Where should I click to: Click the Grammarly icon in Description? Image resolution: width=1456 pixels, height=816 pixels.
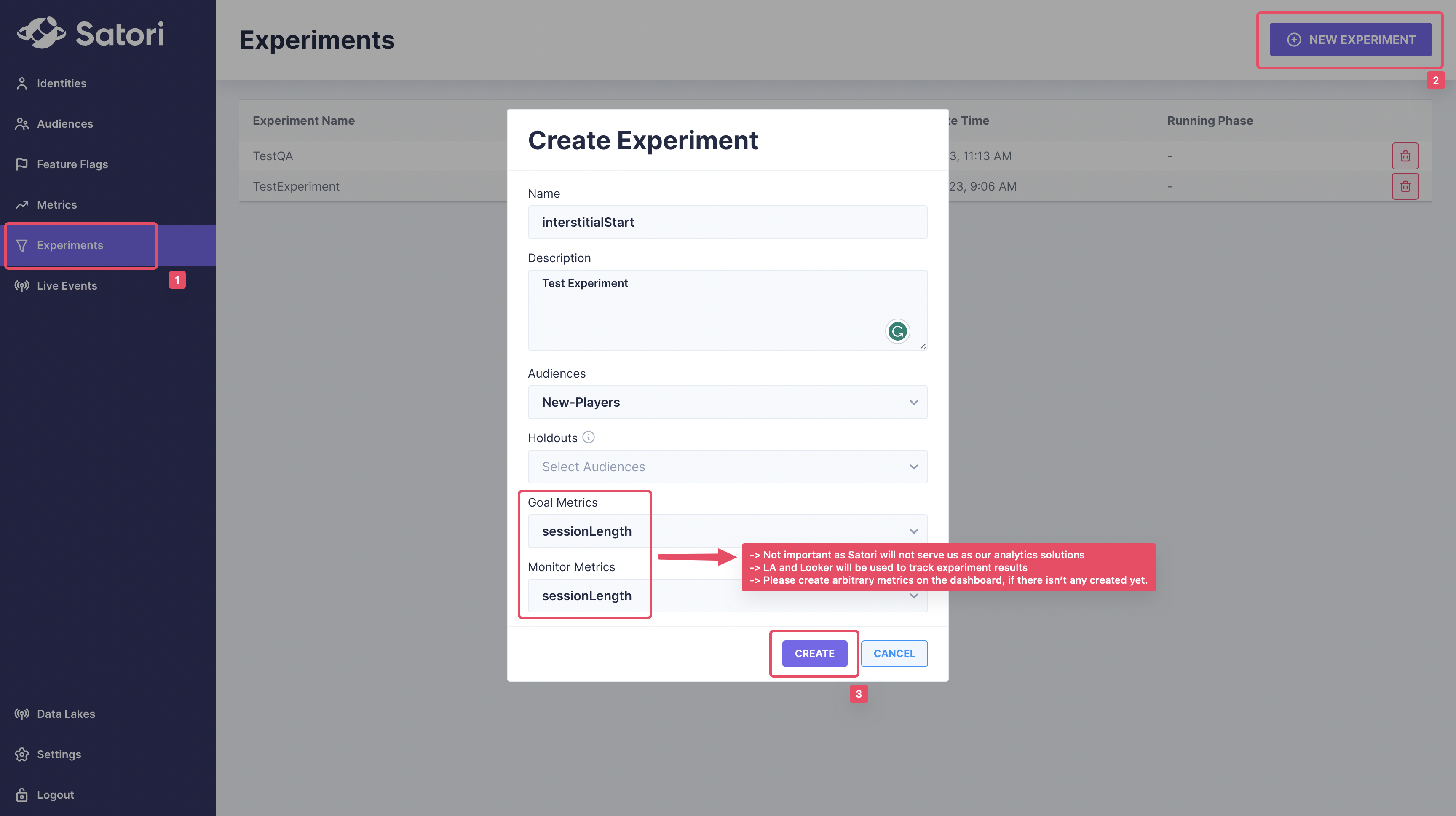pyautogui.click(x=897, y=331)
